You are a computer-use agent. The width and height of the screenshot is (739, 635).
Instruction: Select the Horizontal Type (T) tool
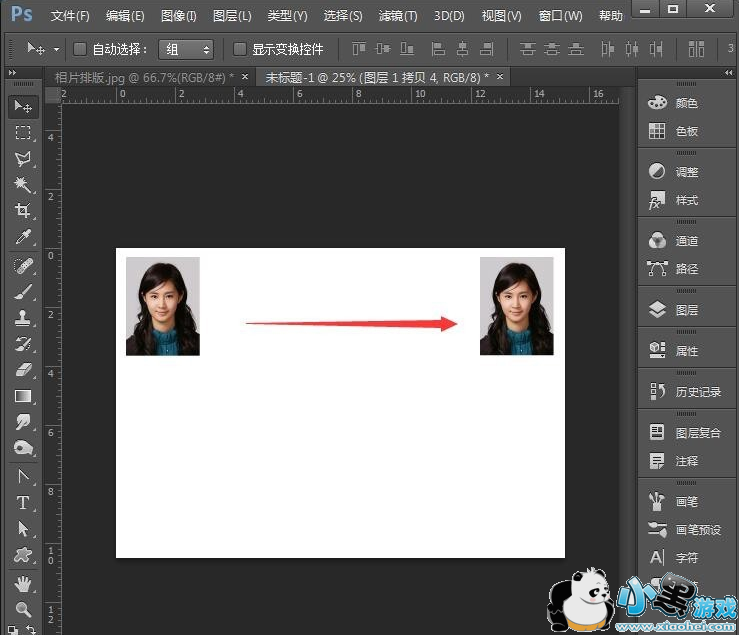pyautogui.click(x=23, y=502)
